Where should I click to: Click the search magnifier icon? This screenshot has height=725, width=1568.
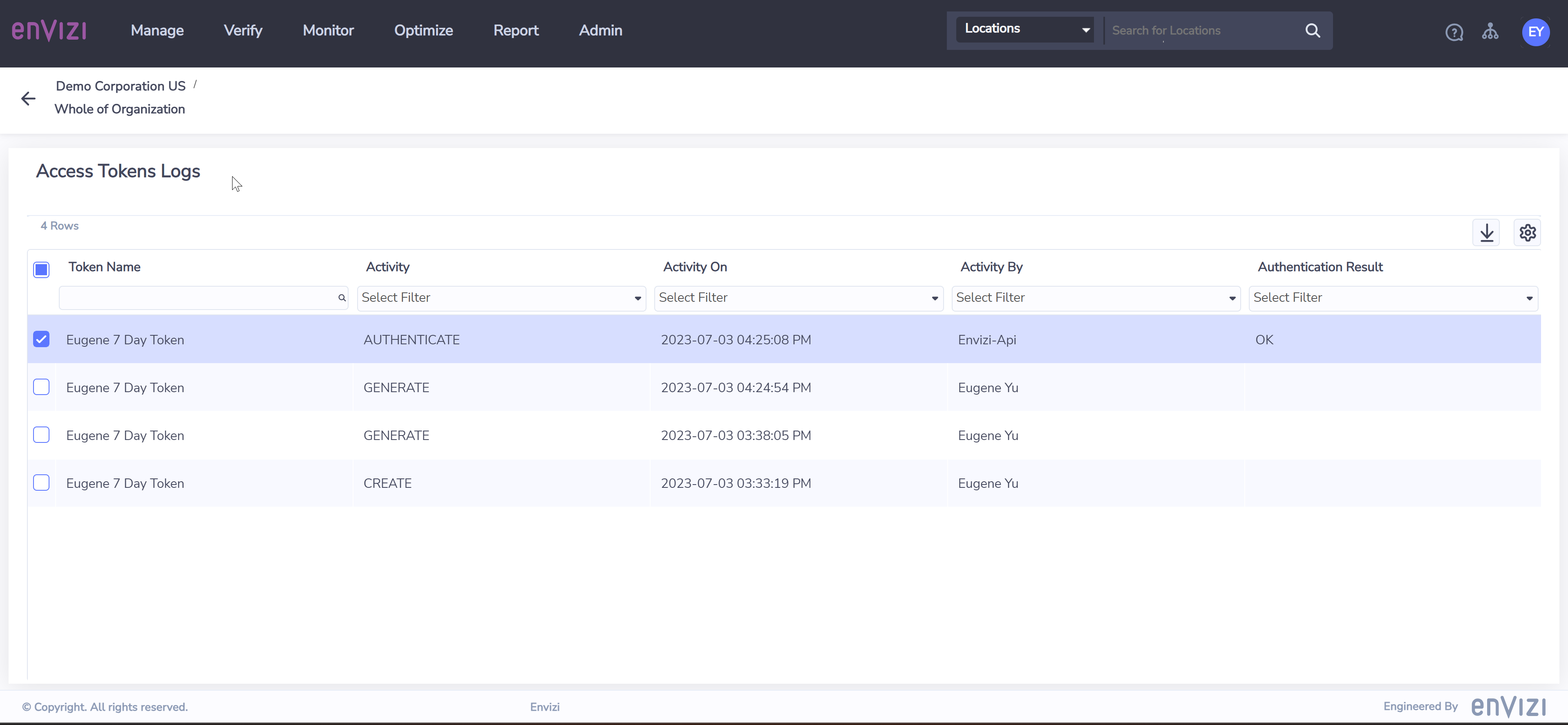(x=1313, y=30)
